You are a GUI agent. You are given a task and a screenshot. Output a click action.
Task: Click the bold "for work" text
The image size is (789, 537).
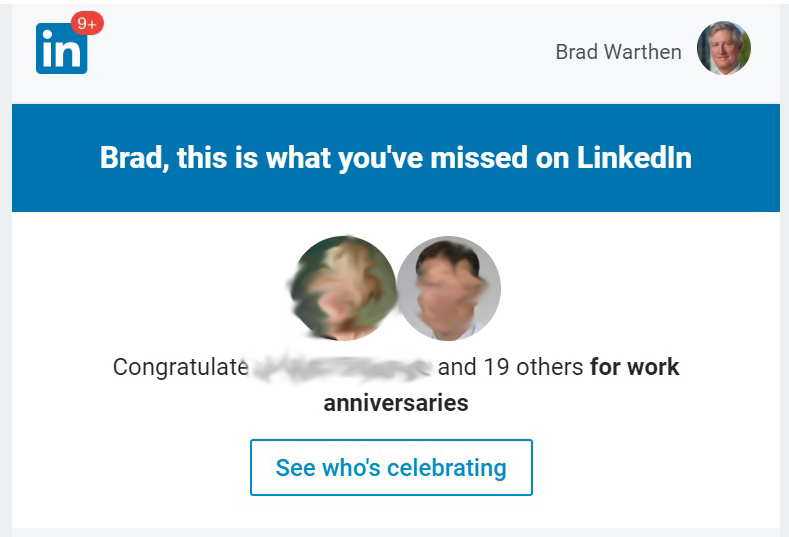point(635,367)
